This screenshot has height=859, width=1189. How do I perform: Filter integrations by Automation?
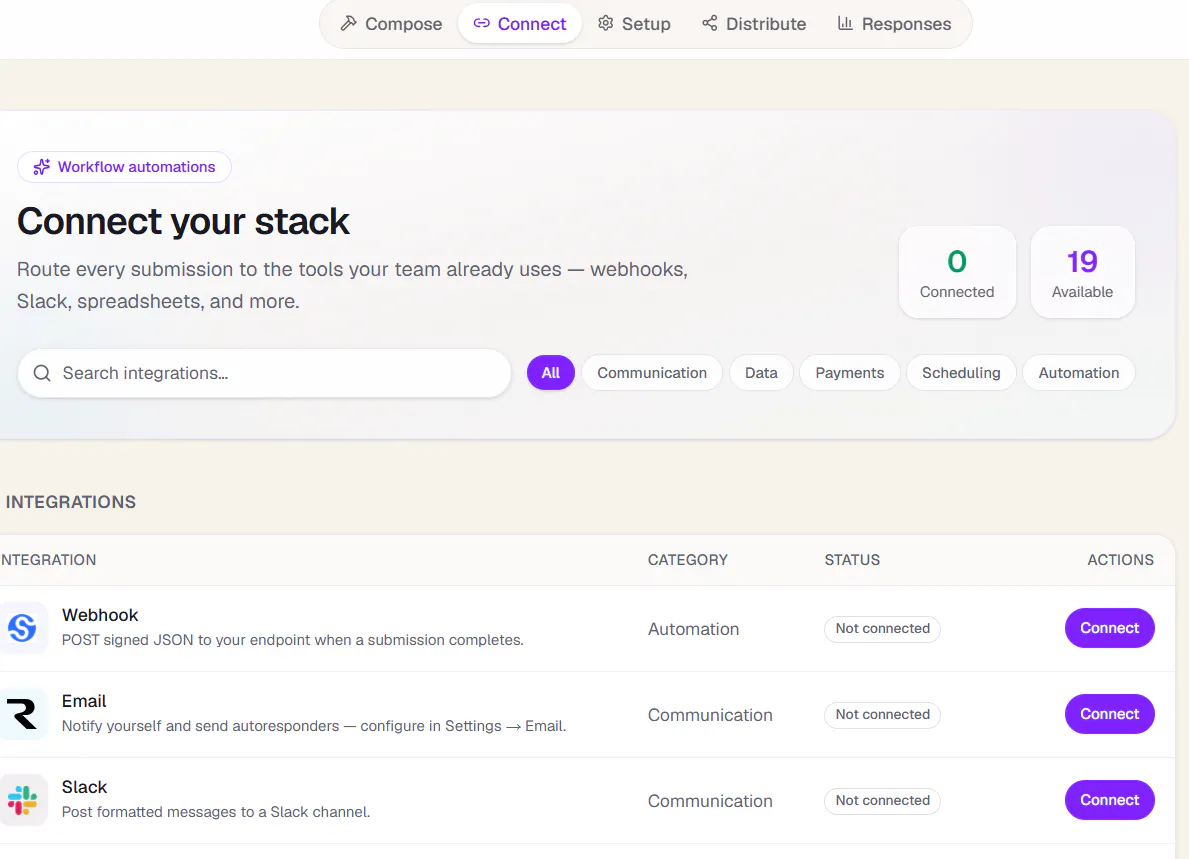[x=1079, y=373]
